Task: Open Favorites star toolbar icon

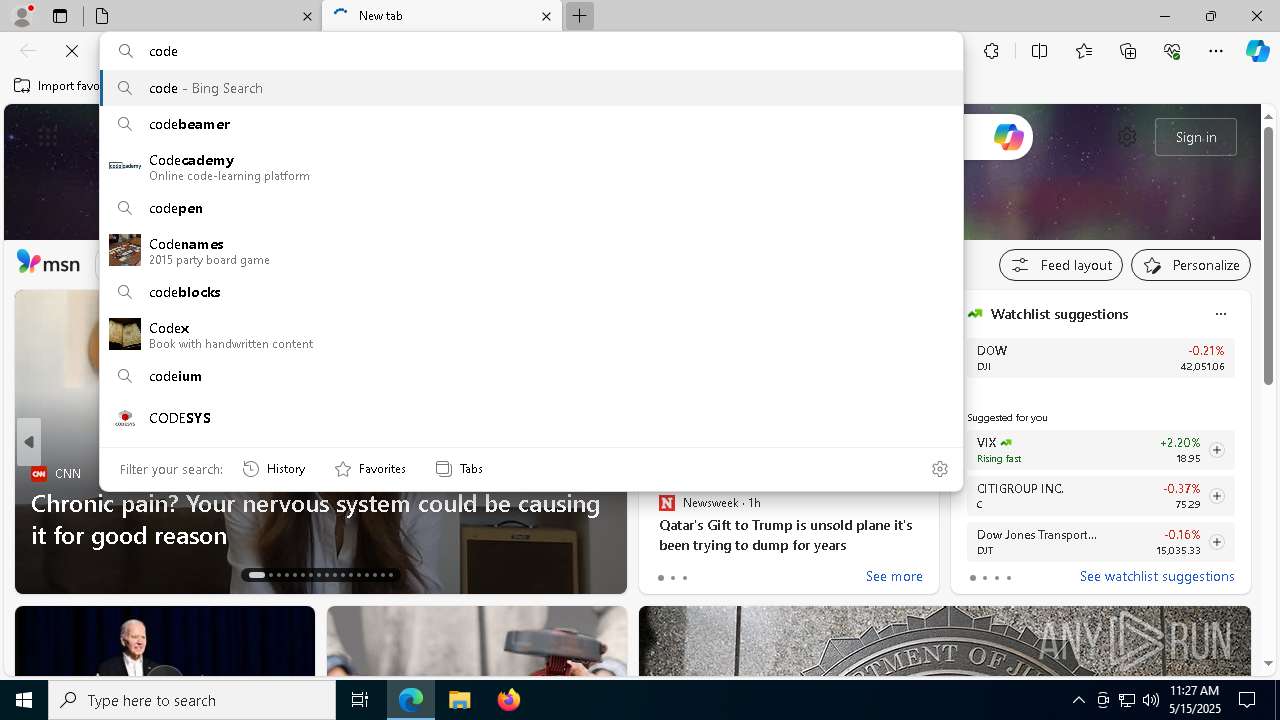Action: (x=1084, y=51)
